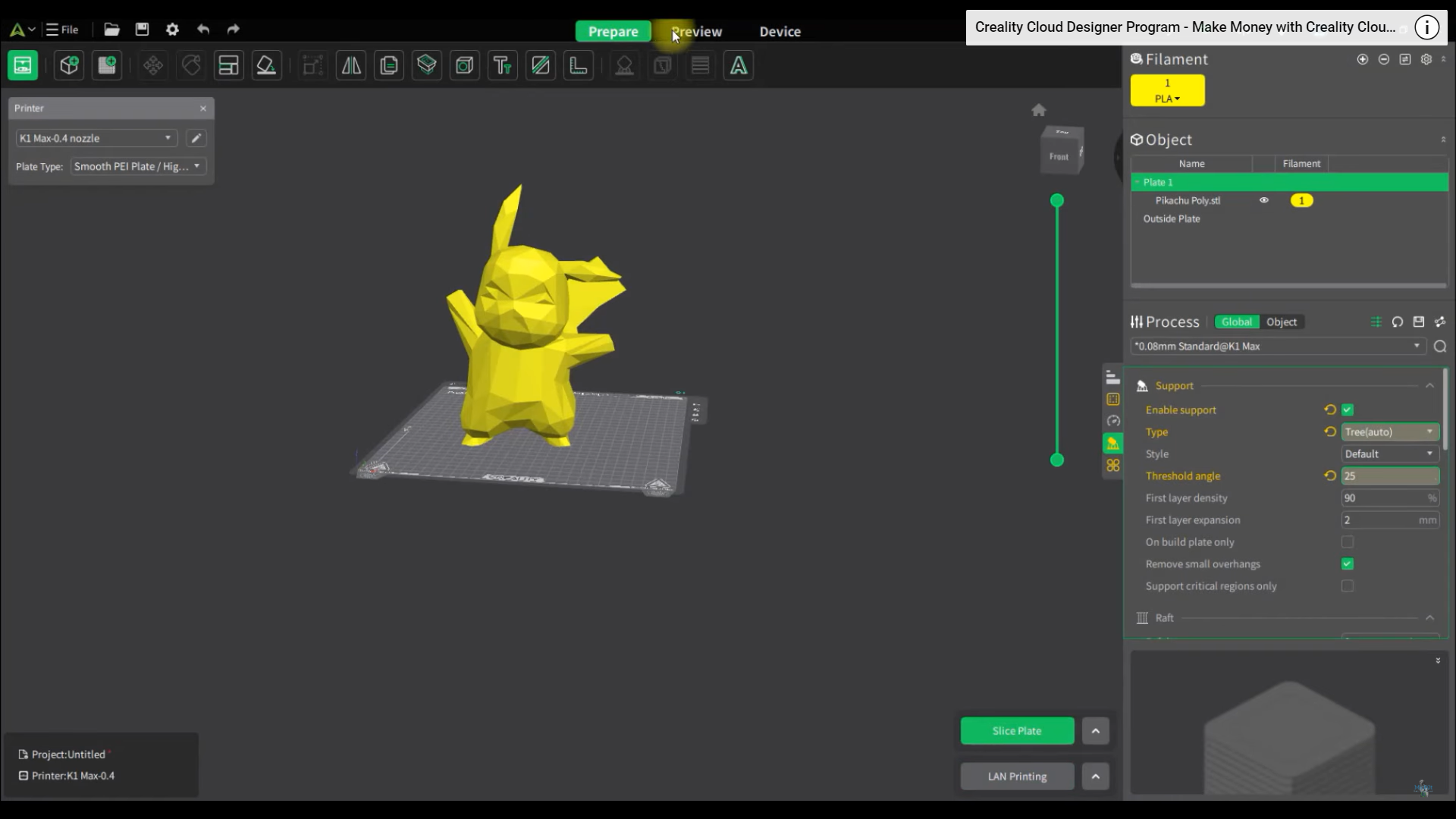Screen dimensions: 1456x819
Task: Collapse the Support section
Action: pyautogui.click(x=1429, y=386)
